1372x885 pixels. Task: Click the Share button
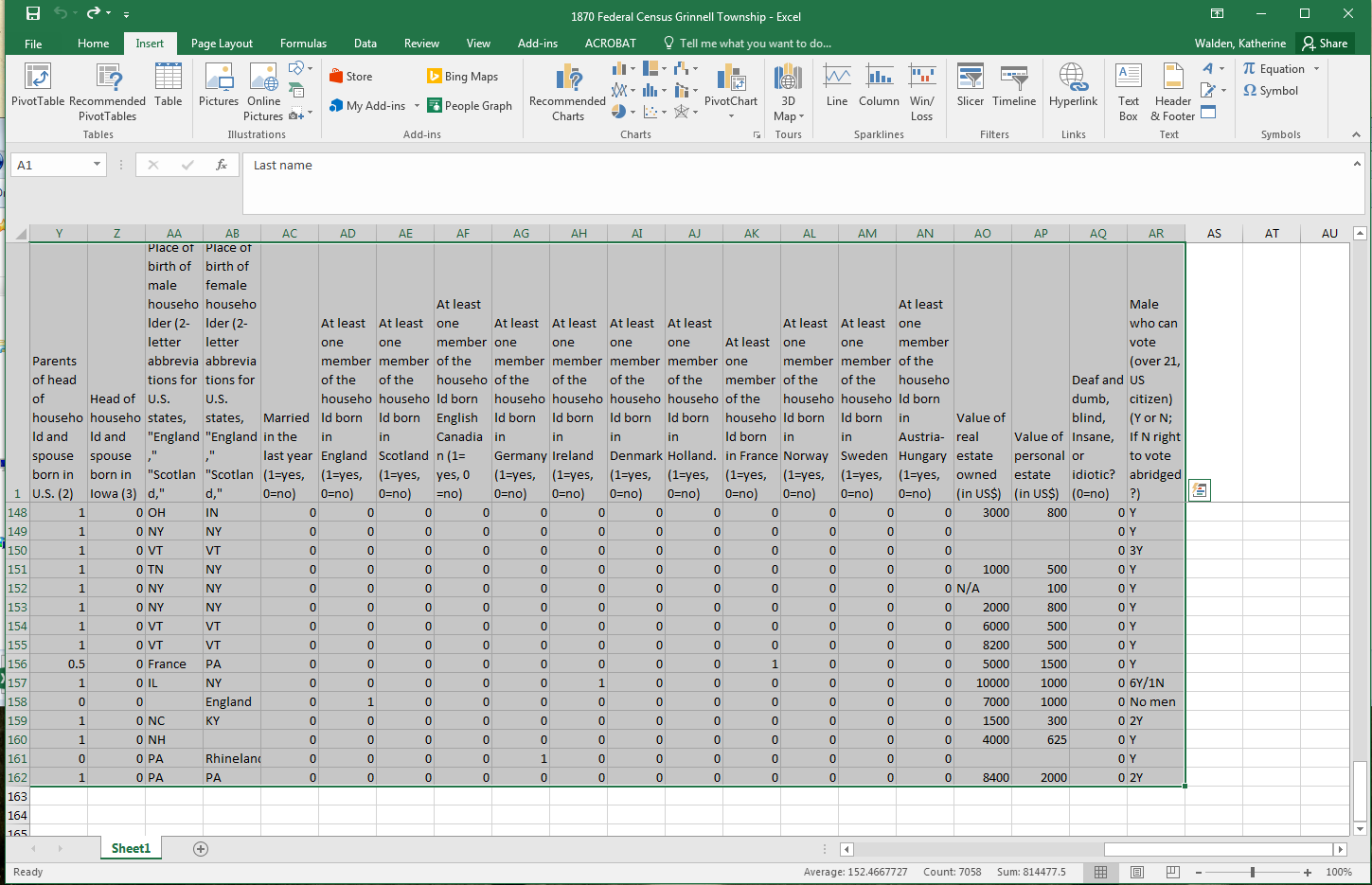[1325, 44]
